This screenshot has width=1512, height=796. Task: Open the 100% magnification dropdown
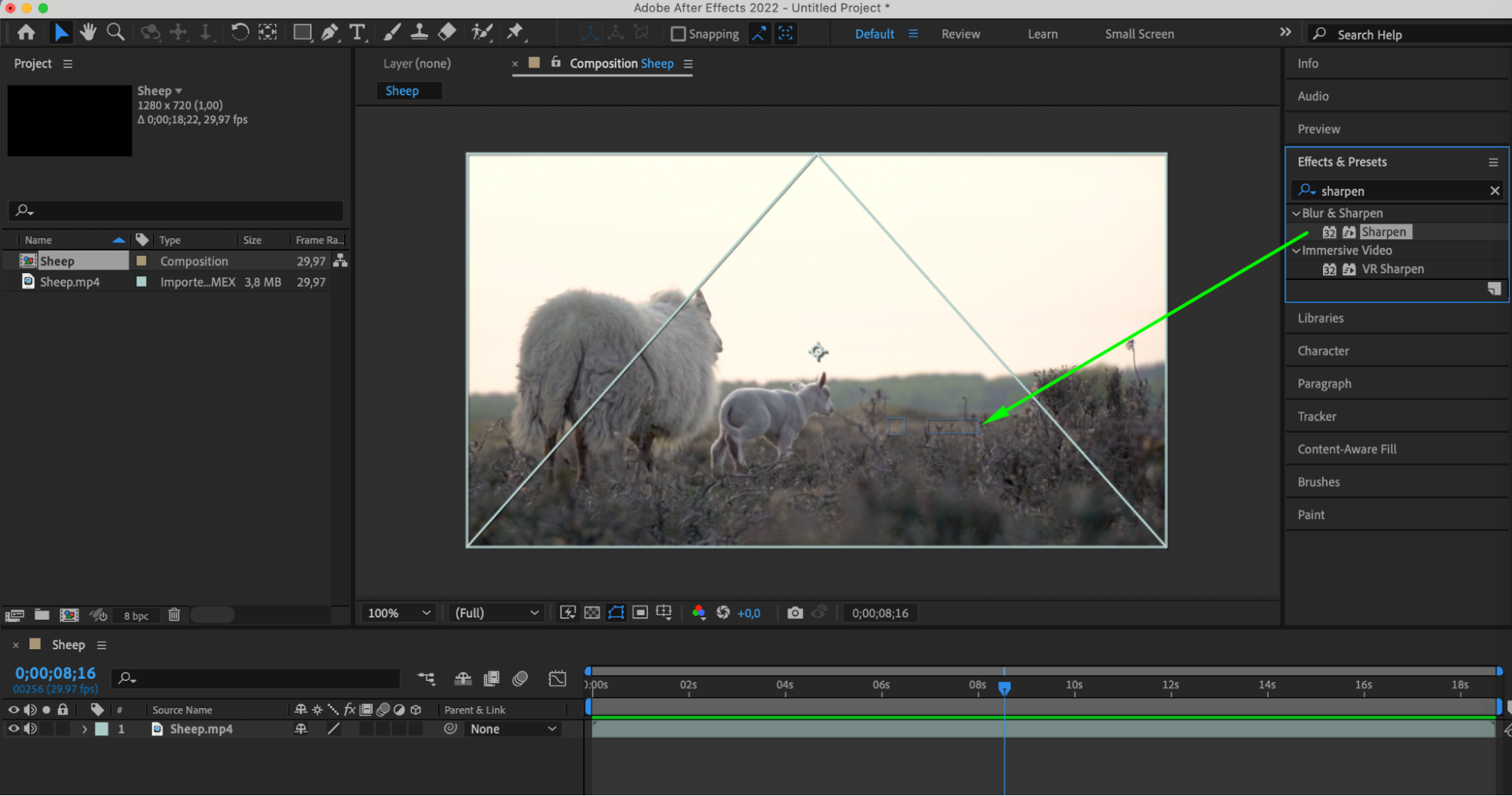[399, 613]
